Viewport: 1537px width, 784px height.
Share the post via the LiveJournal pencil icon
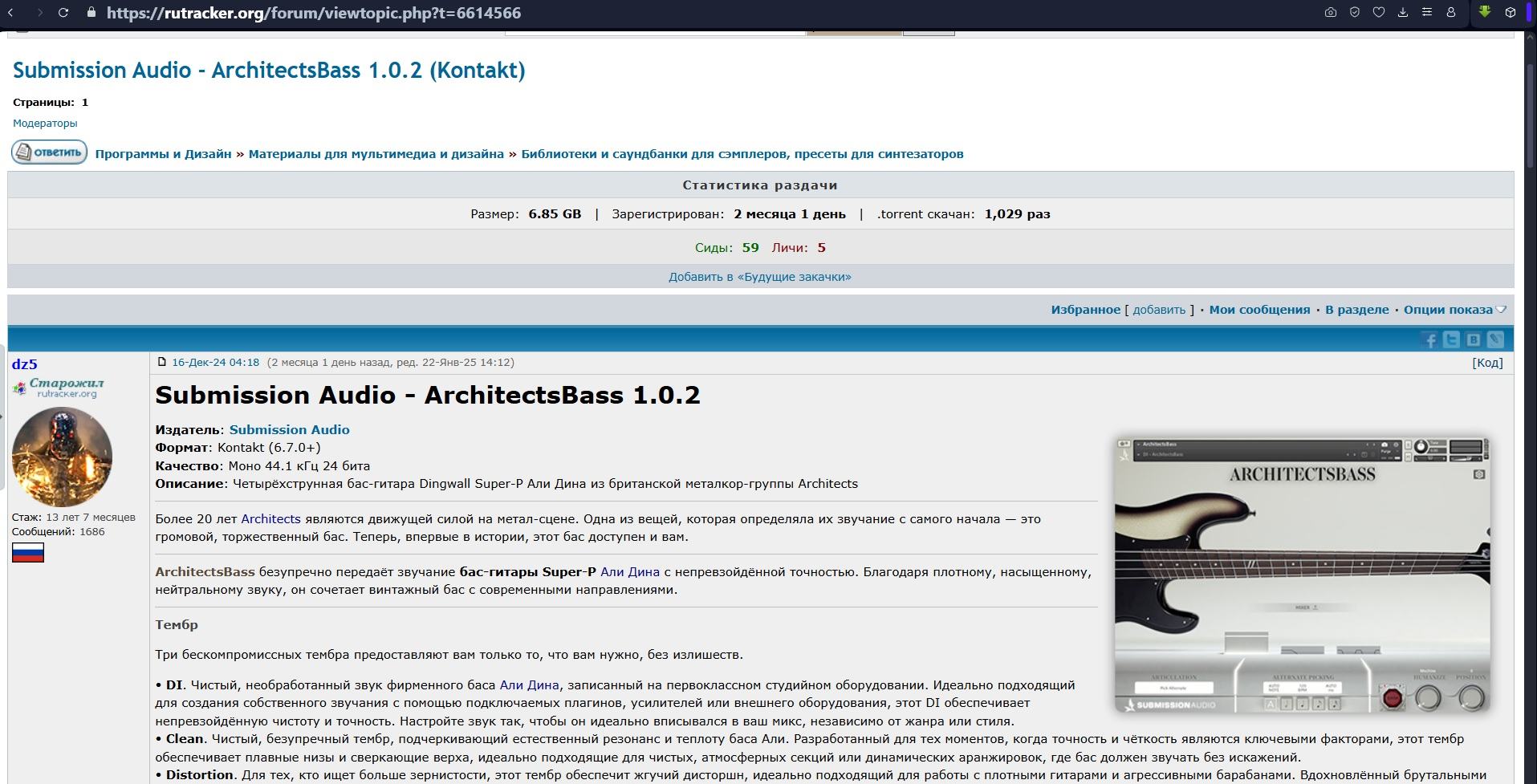(x=1494, y=340)
